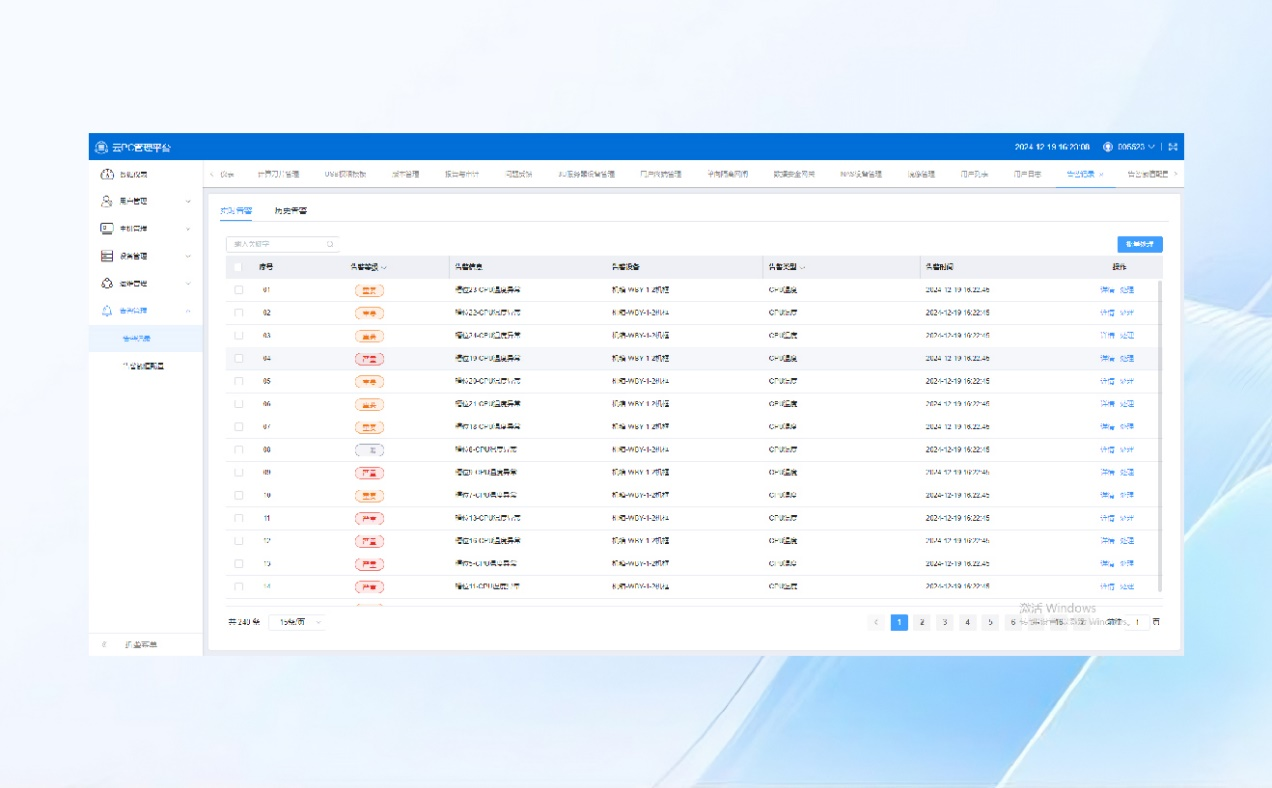This screenshot has width=1272, height=788.
Task: Click the platform logo in the blue header
Action: [101, 147]
